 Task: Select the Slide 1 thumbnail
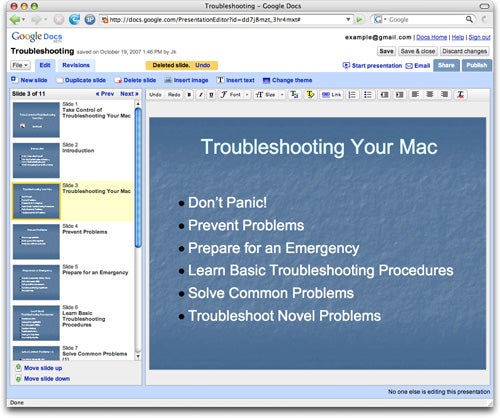[x=36, y=120]
